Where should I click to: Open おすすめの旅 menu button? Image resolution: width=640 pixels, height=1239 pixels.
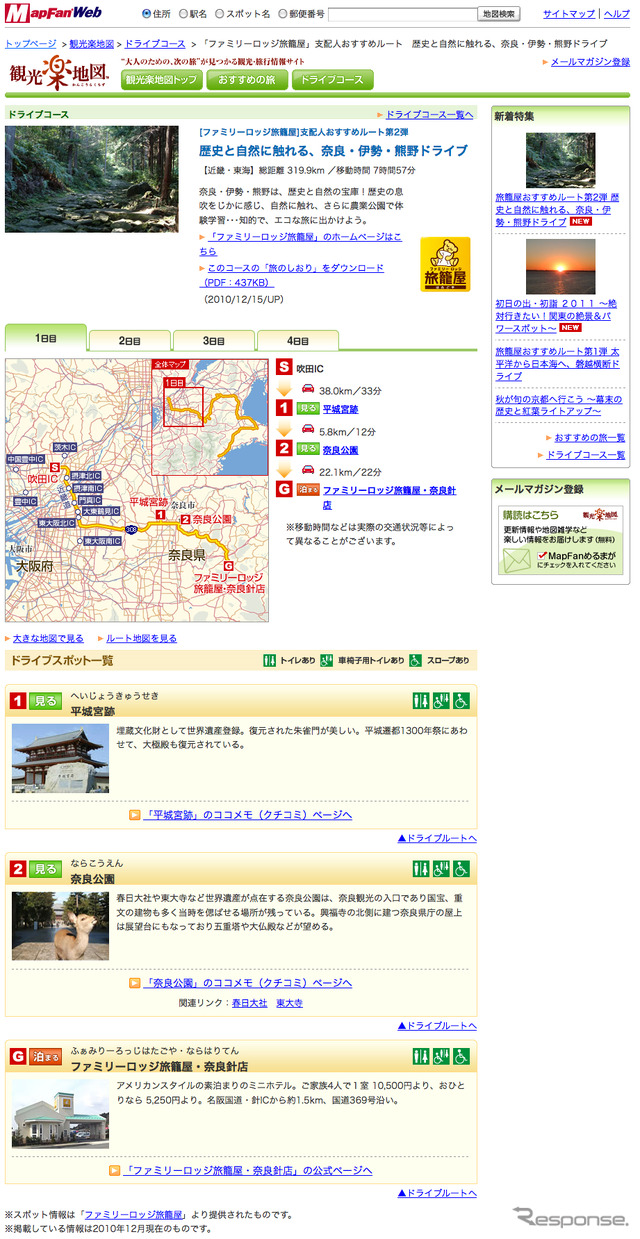(246, 80)
